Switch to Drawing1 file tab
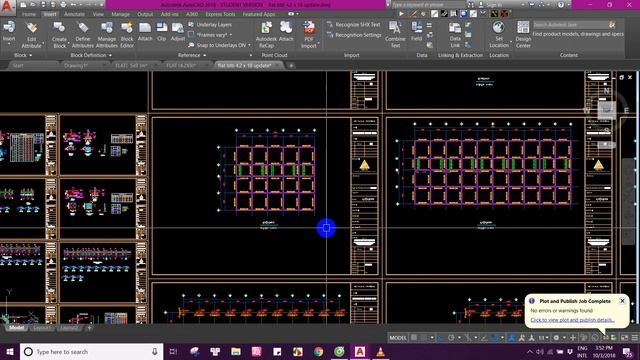 pos(76,65)
